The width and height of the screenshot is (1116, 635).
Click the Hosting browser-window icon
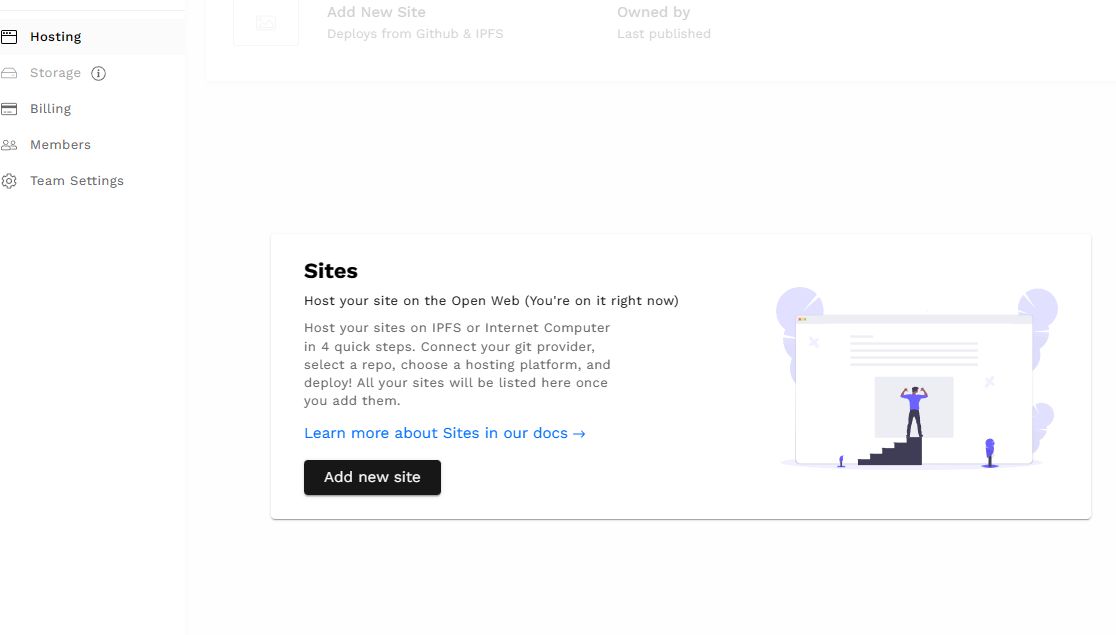(9, 37)
